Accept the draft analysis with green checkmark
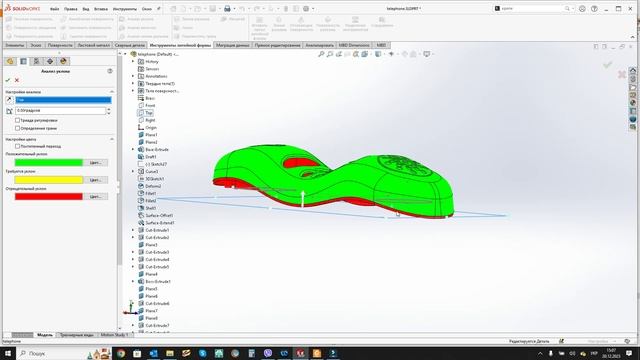The image size is (640, 360). click(8, 80)
